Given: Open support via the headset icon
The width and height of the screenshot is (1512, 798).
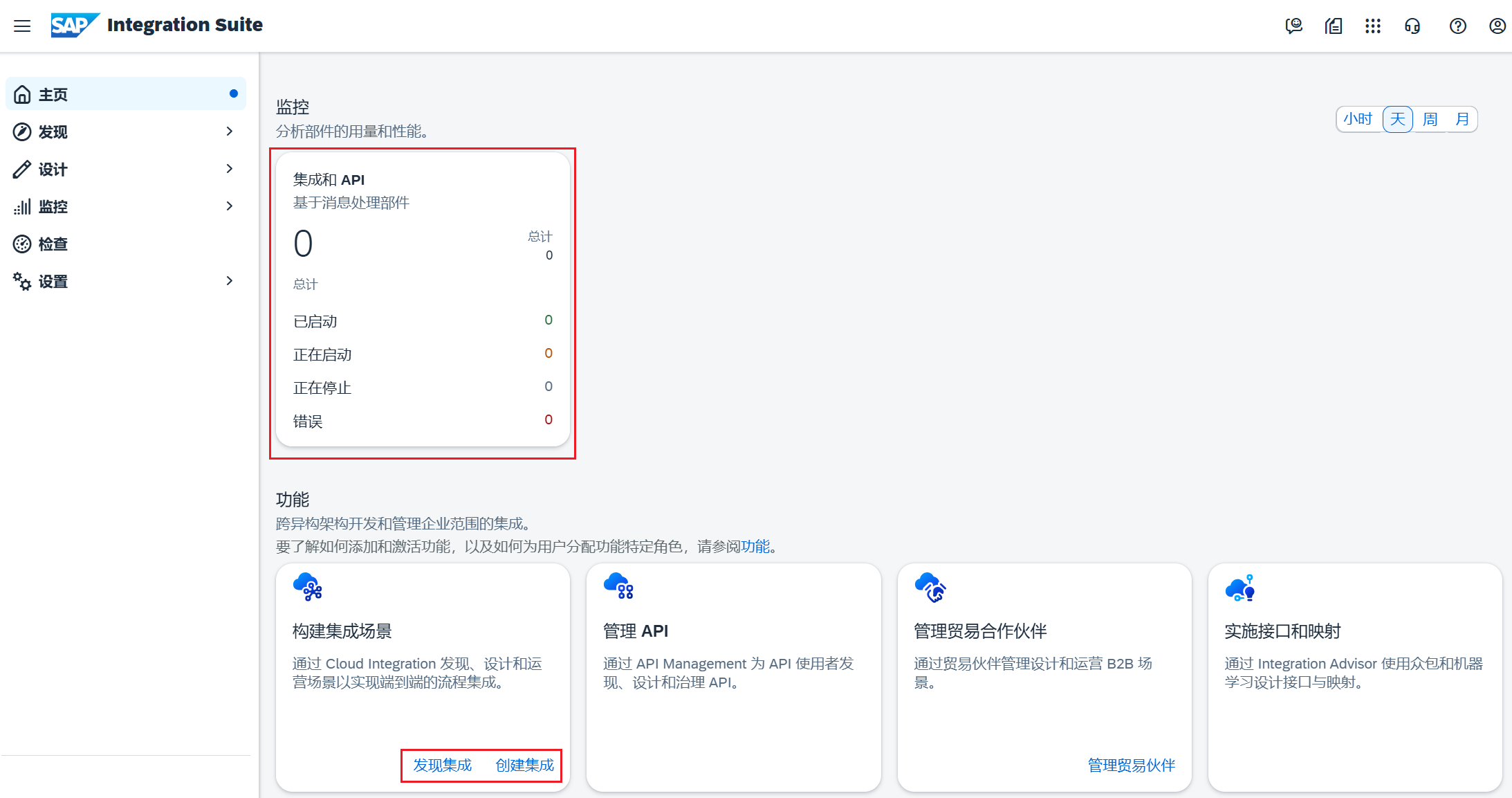Looking at the screenshot, I should [x=1413, y=26].
